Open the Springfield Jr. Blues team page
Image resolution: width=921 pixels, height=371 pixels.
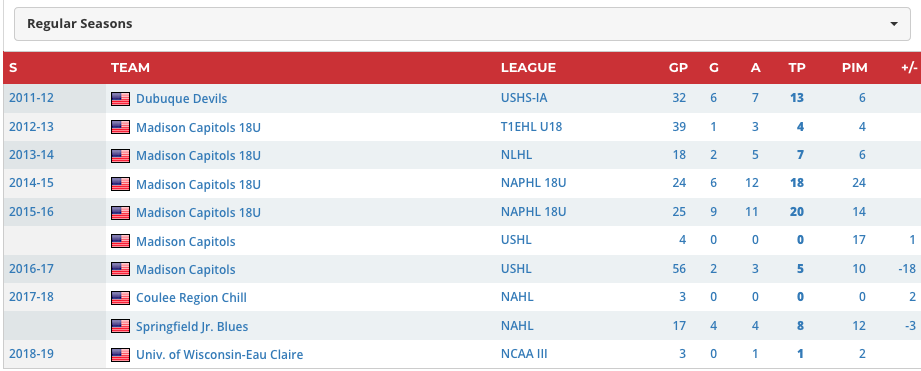click(192, 326)
